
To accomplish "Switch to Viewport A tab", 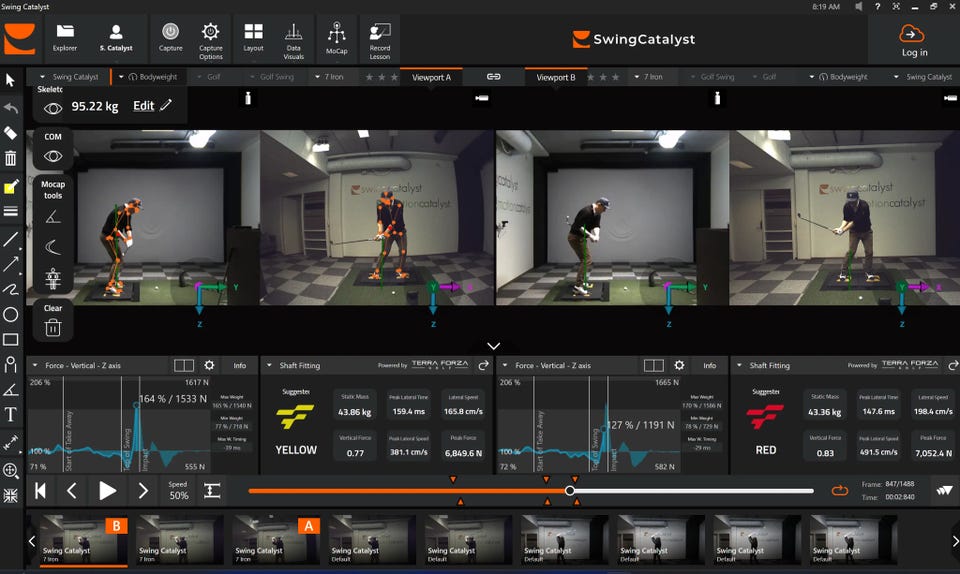I will (x=431, y=77).
